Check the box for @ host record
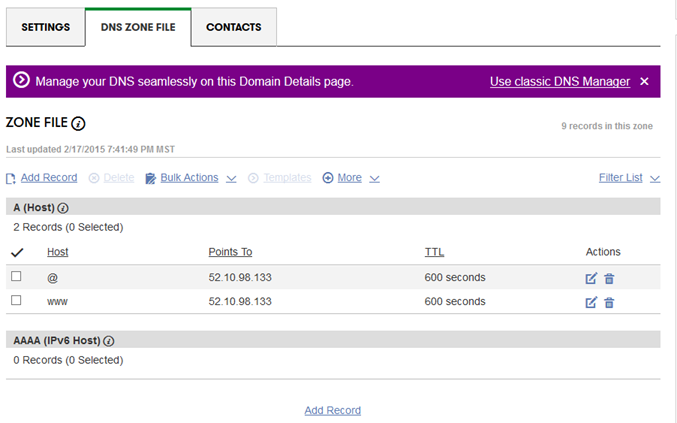The width and height of the screenshot is (677, 423). pyautogui.click(x=16, y=276)
